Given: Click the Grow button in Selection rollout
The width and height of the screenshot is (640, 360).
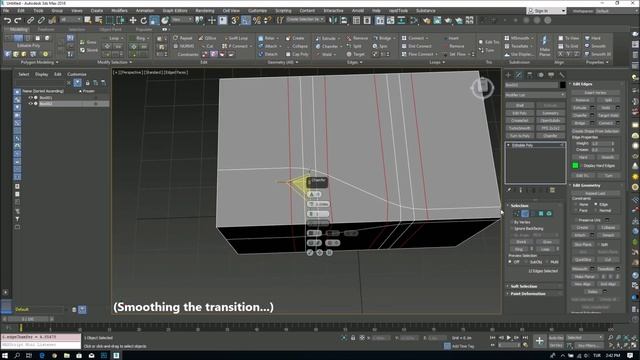Looking at the screenshot, I should [547, 242].
